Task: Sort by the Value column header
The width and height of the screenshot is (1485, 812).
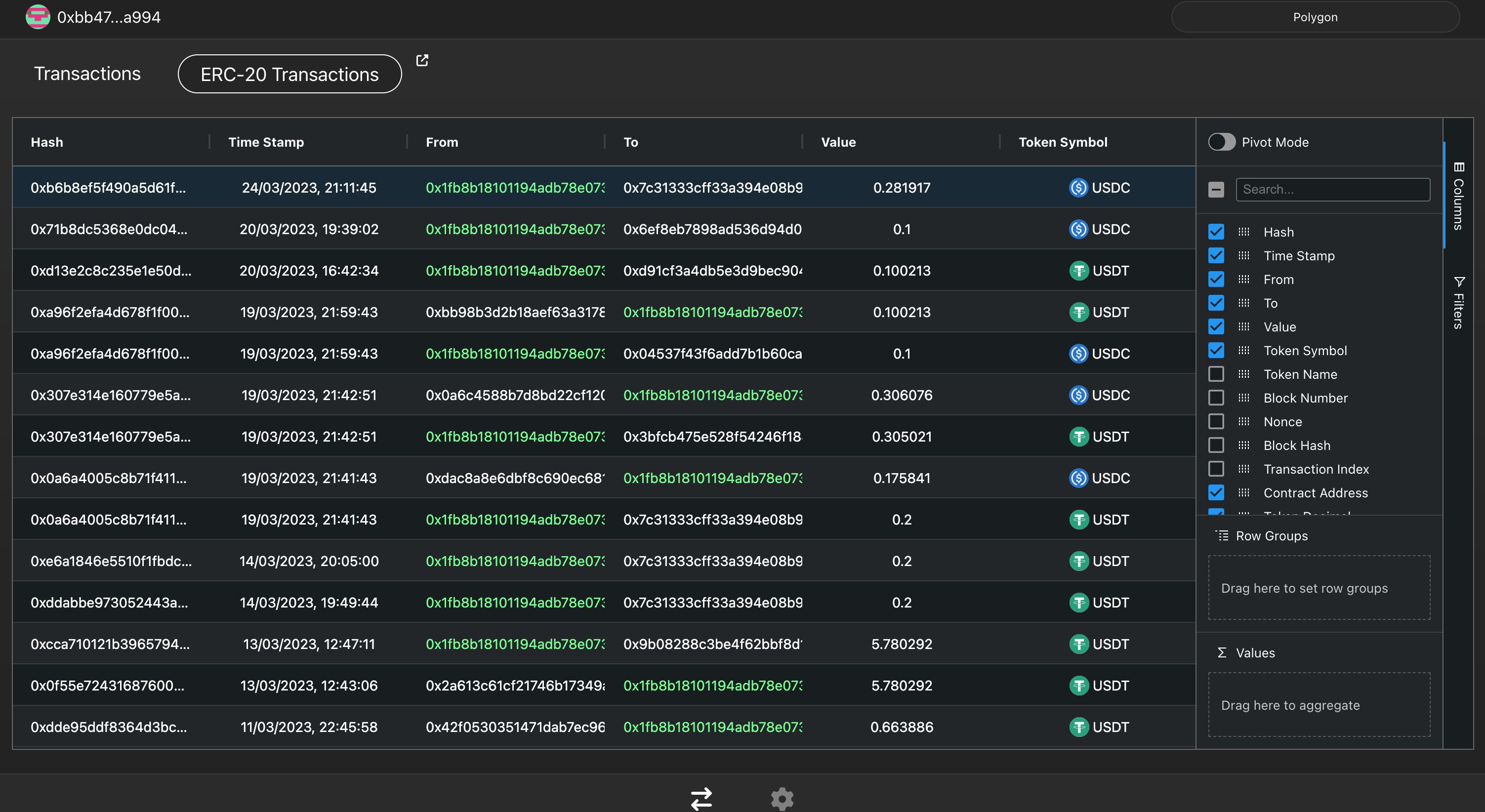Action: tap(838, 142)
